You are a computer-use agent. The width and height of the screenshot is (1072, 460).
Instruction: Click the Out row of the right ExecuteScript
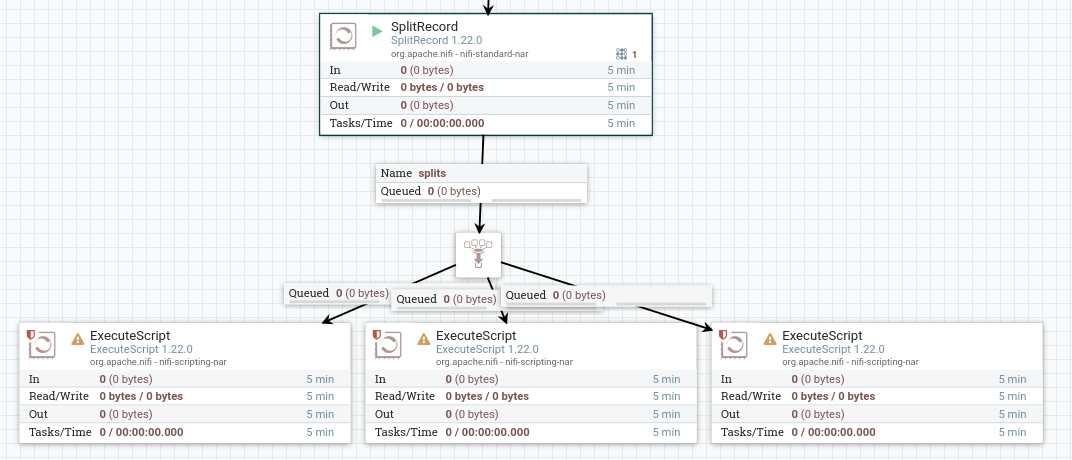coord(876,414)
